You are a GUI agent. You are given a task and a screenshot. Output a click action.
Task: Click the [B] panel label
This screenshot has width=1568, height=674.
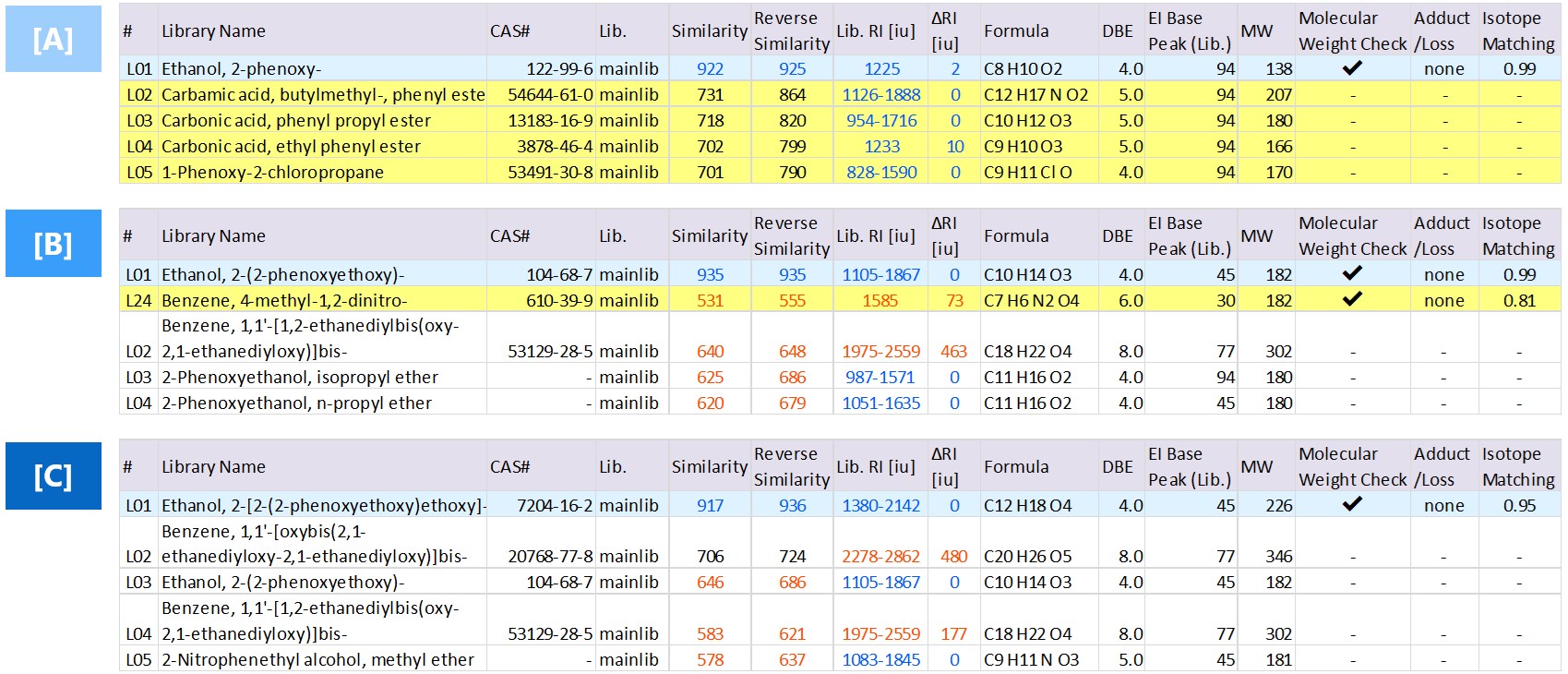click(53, 244)
